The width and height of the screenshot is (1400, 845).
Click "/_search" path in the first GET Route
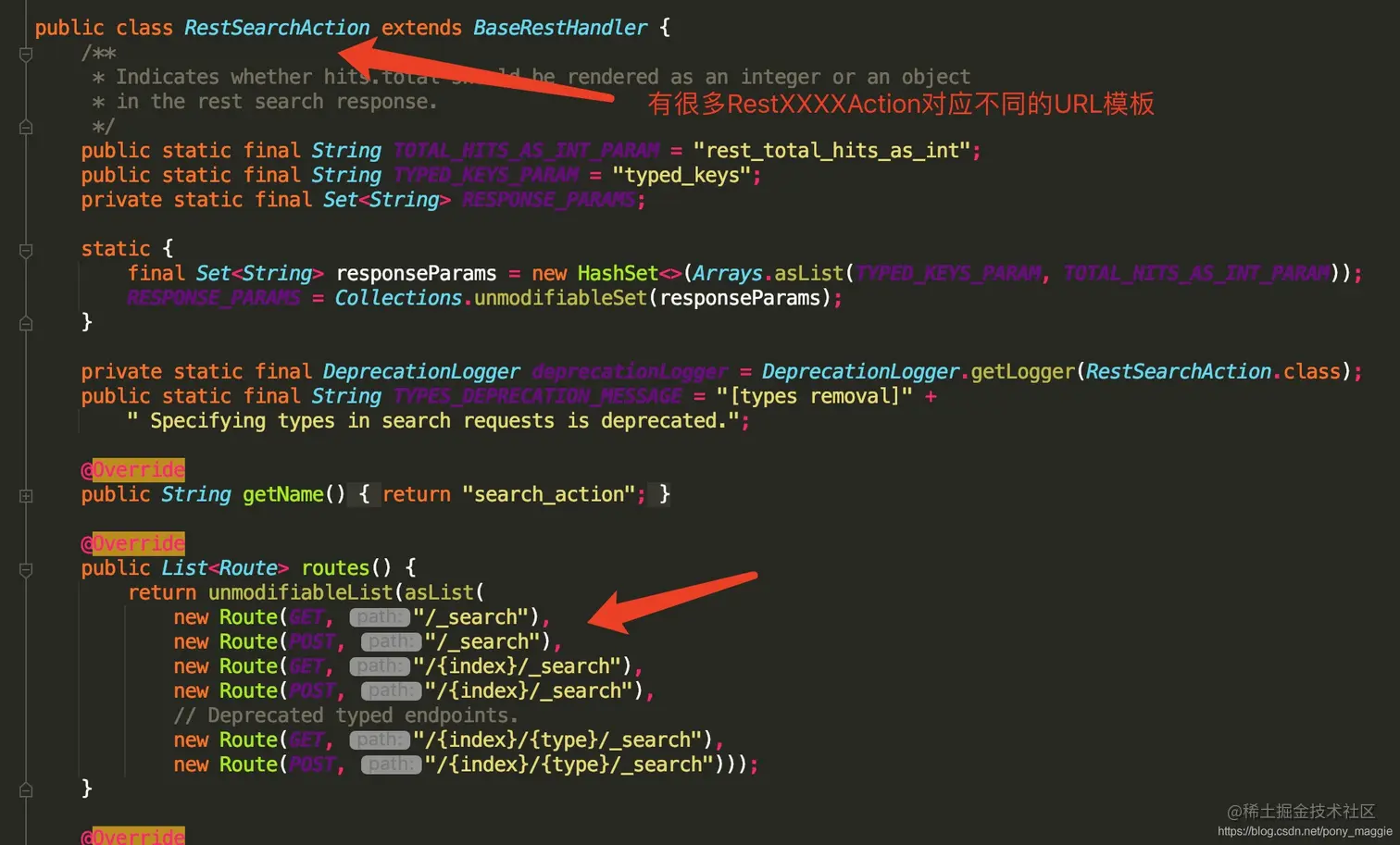pos(471,617)
